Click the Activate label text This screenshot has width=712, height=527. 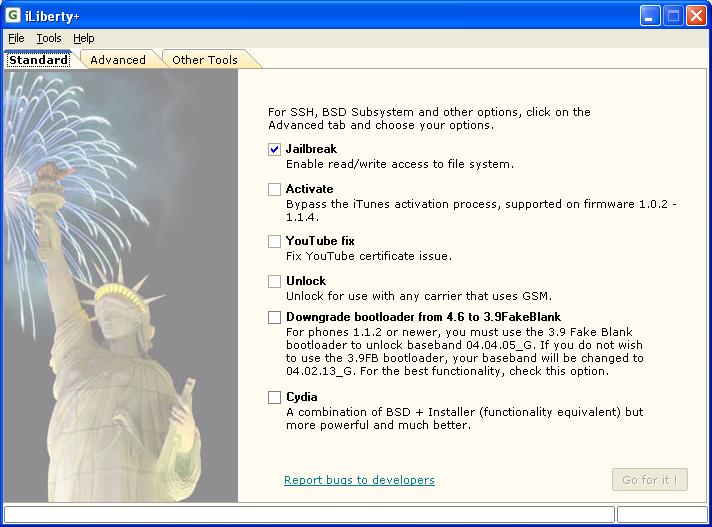(309, 189)
